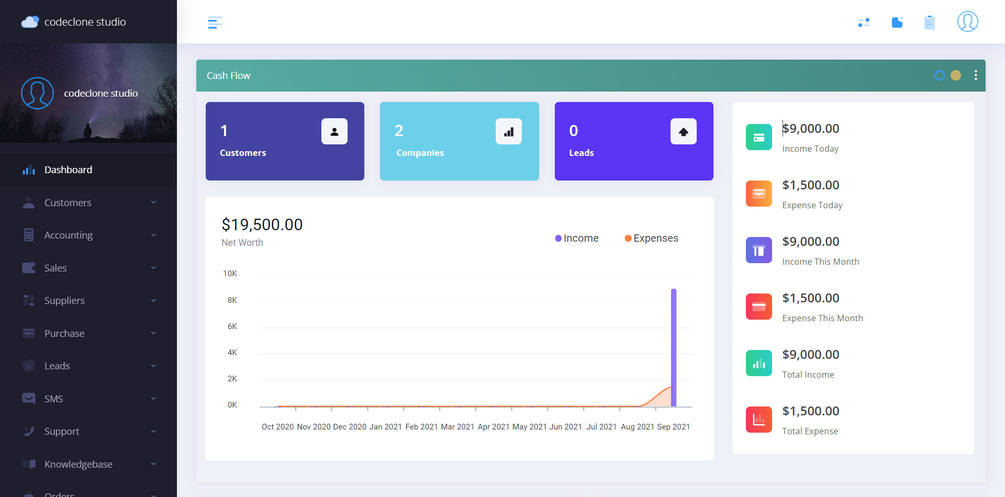Viewport: 1005px width, 497px height.
Task: Click codeclone studio name beside profile avatar
Action: (101, 93)
